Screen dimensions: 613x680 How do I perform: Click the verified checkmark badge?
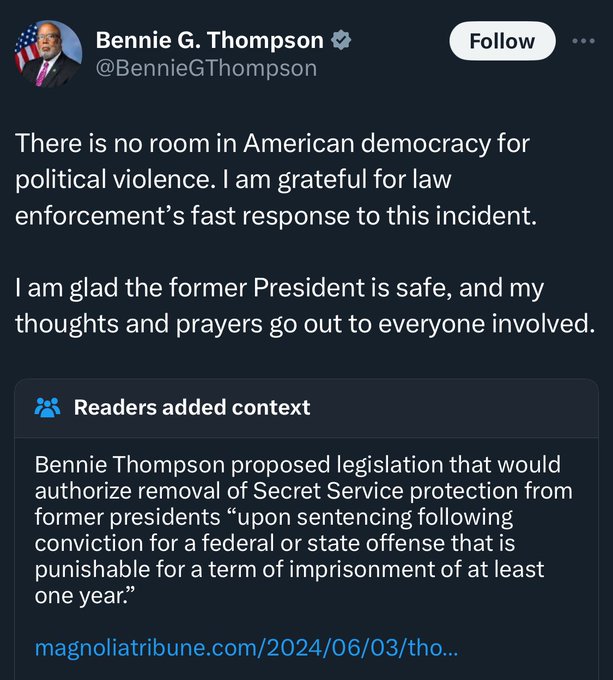point(341,41)
